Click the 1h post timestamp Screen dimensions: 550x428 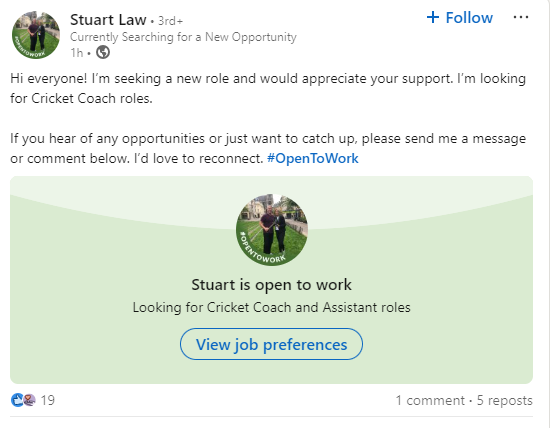pos(77,53)
